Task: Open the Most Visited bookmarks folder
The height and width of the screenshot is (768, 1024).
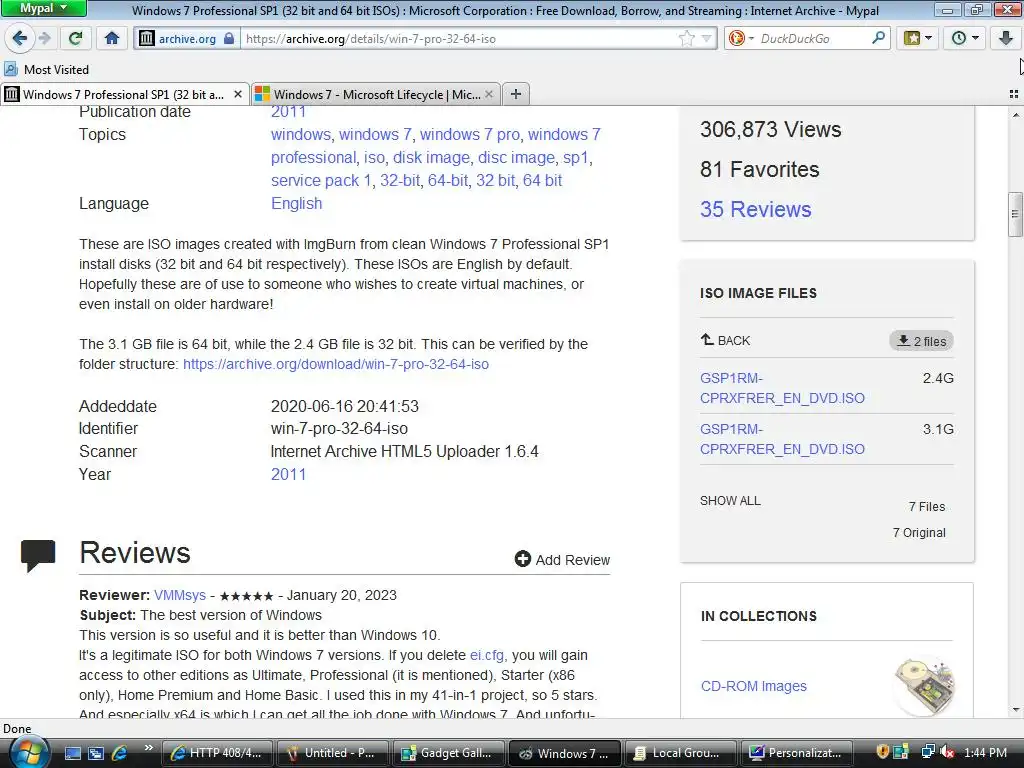Action: (x=46, y=69)
